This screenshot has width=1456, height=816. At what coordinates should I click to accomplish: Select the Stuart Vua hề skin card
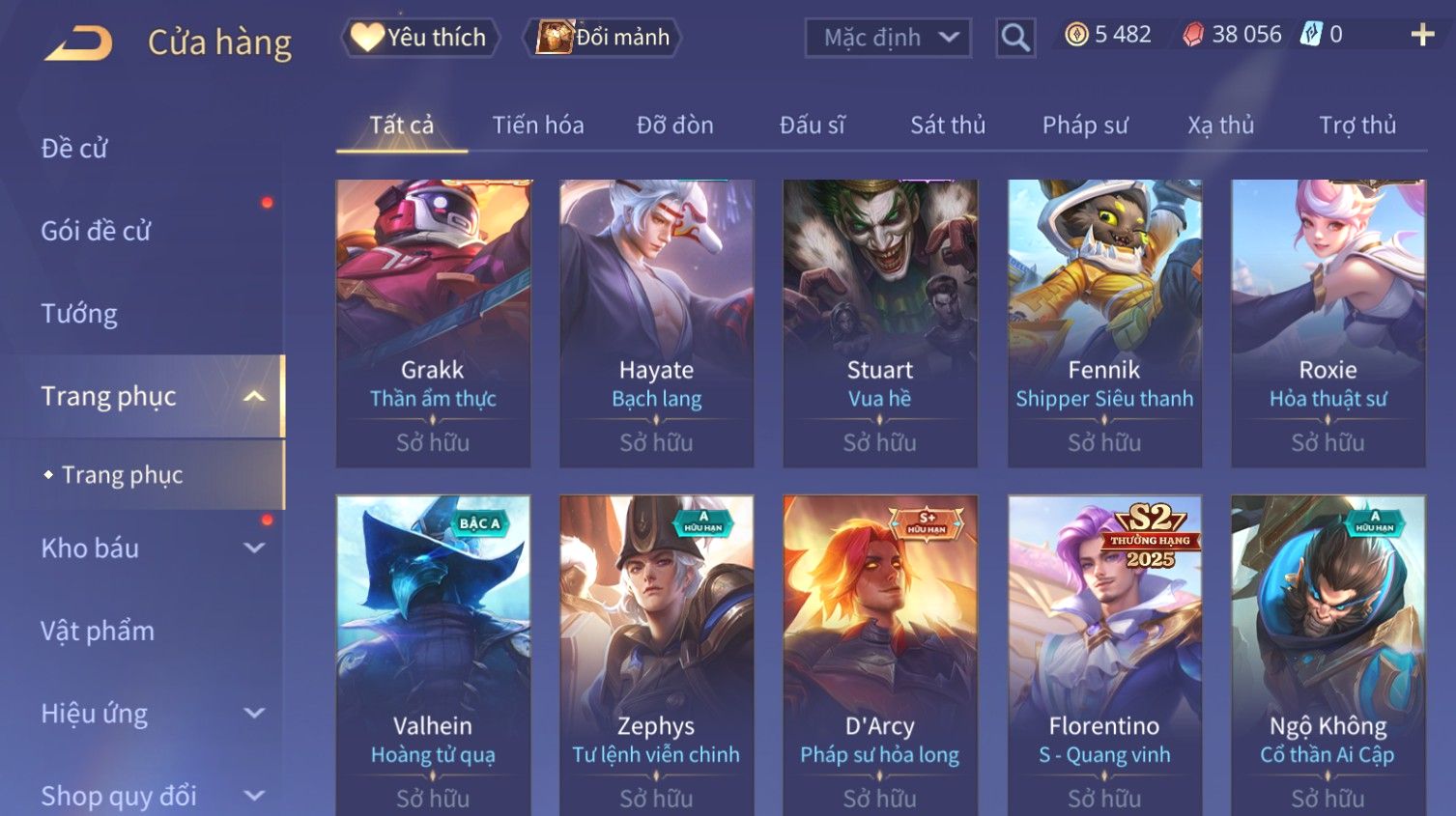point(880,324)
